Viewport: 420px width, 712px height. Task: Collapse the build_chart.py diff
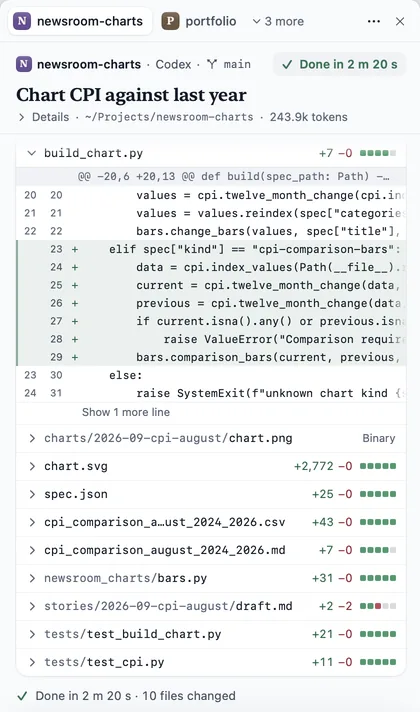(31, 153)
